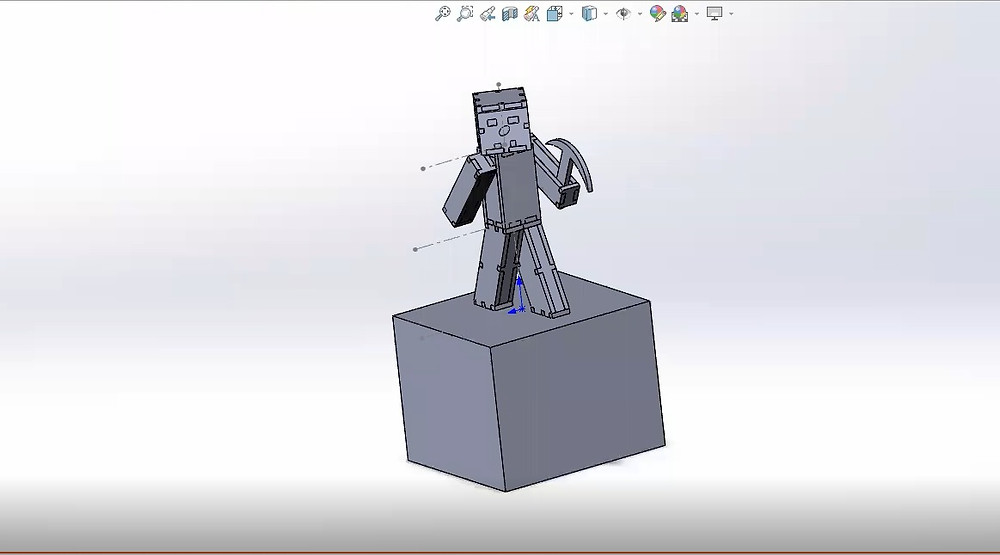Expand the Hide/Show Items dropdown arrow
1000x555 pixels.
coord(640,13)
